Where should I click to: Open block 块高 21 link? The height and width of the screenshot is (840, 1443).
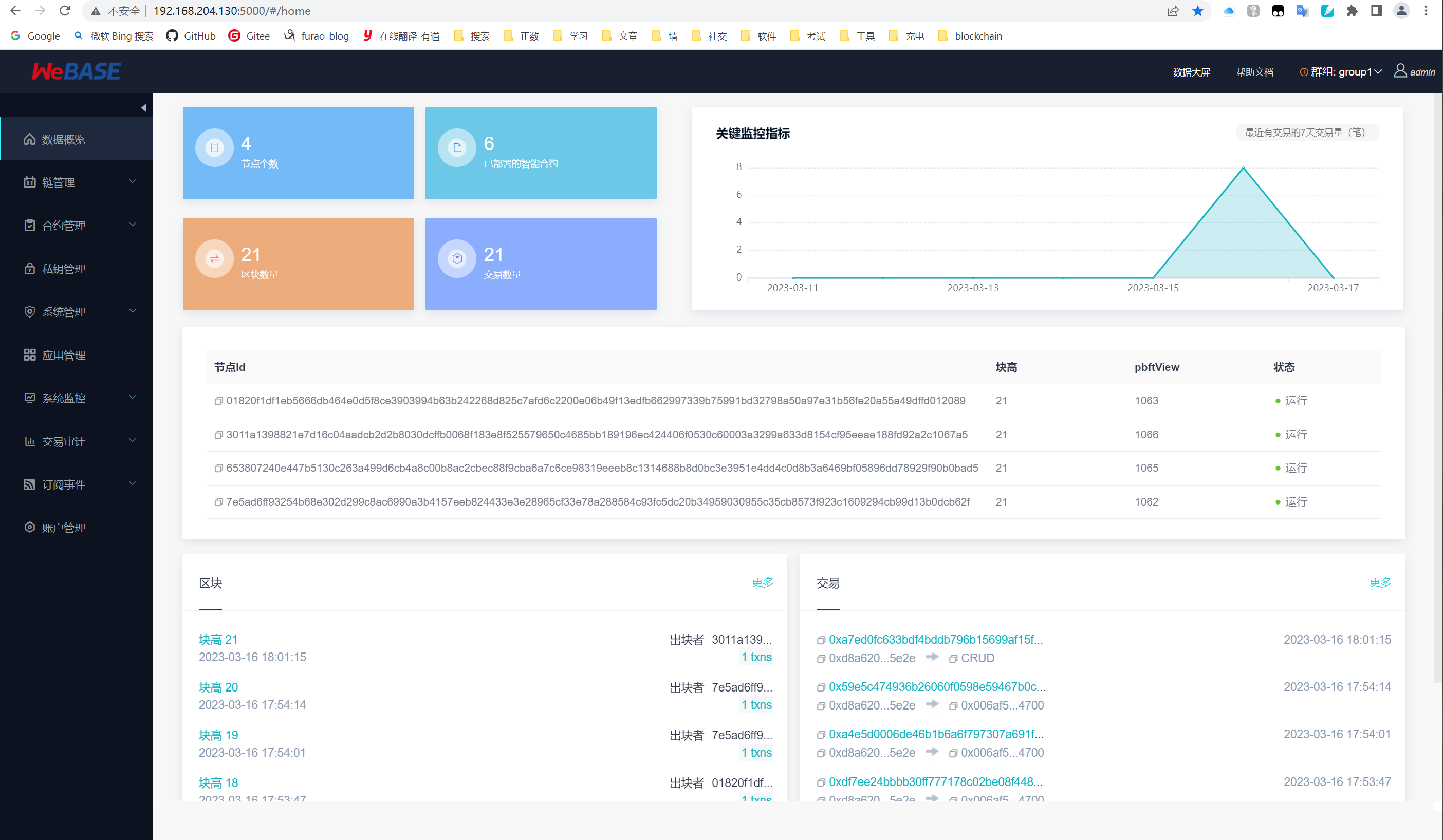click(x=217, y=640)
